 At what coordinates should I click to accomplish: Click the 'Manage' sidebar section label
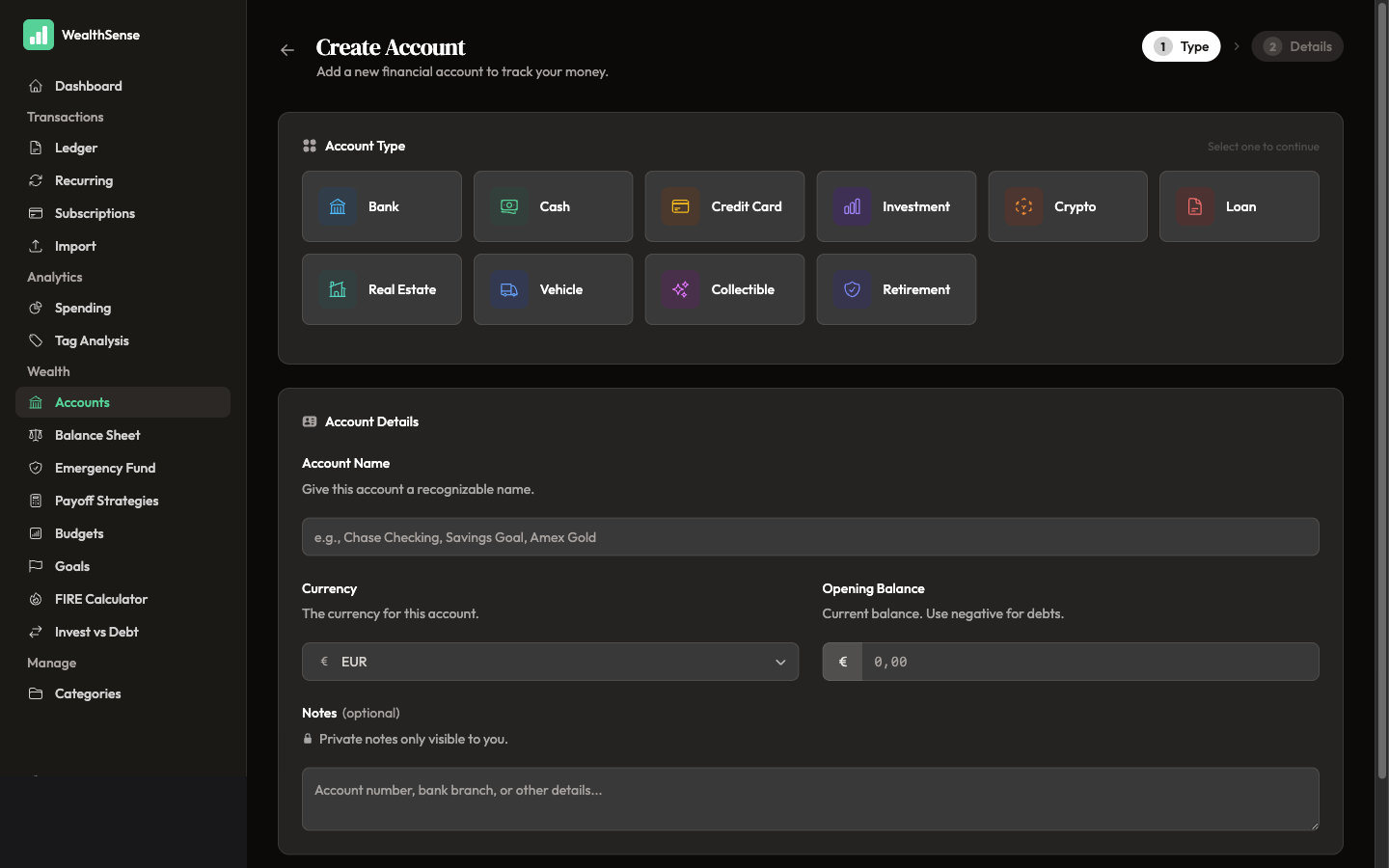51,663
